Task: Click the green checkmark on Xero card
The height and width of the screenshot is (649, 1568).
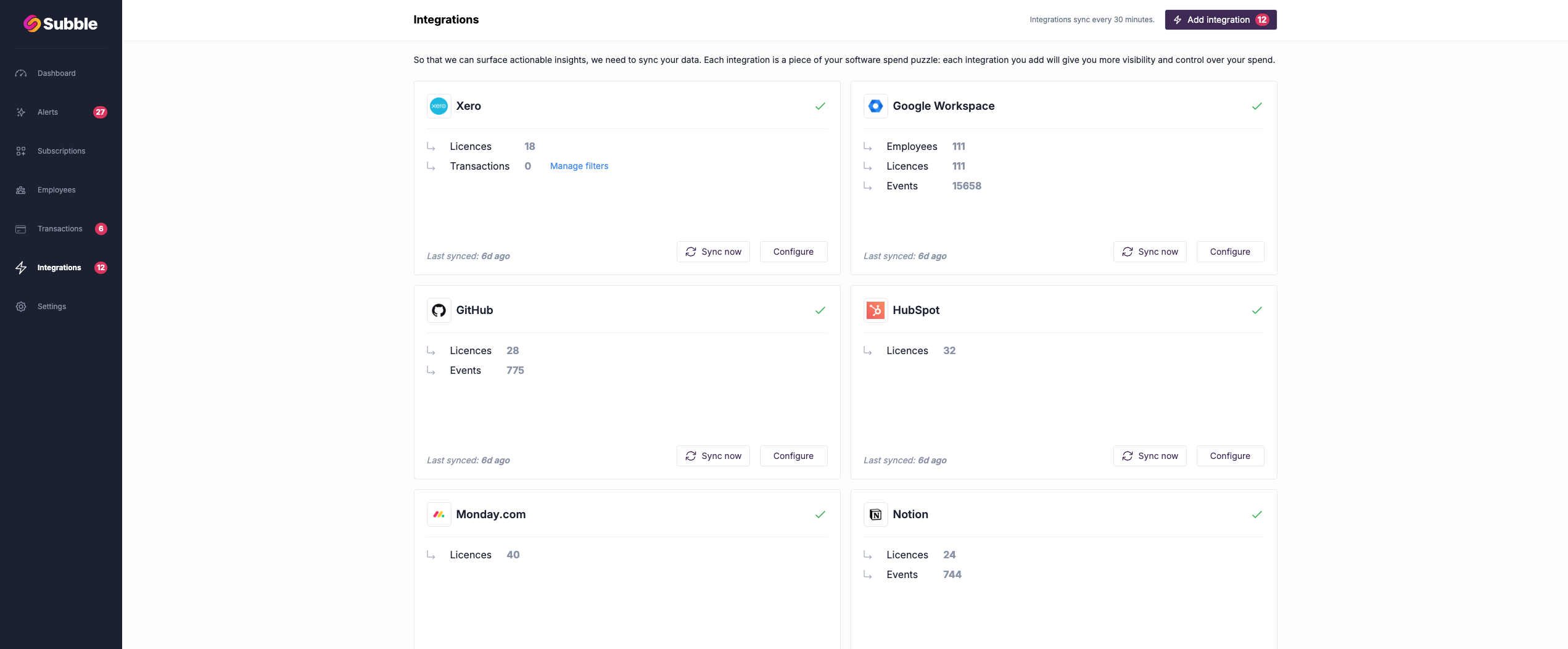Action: tap(820, 106)
